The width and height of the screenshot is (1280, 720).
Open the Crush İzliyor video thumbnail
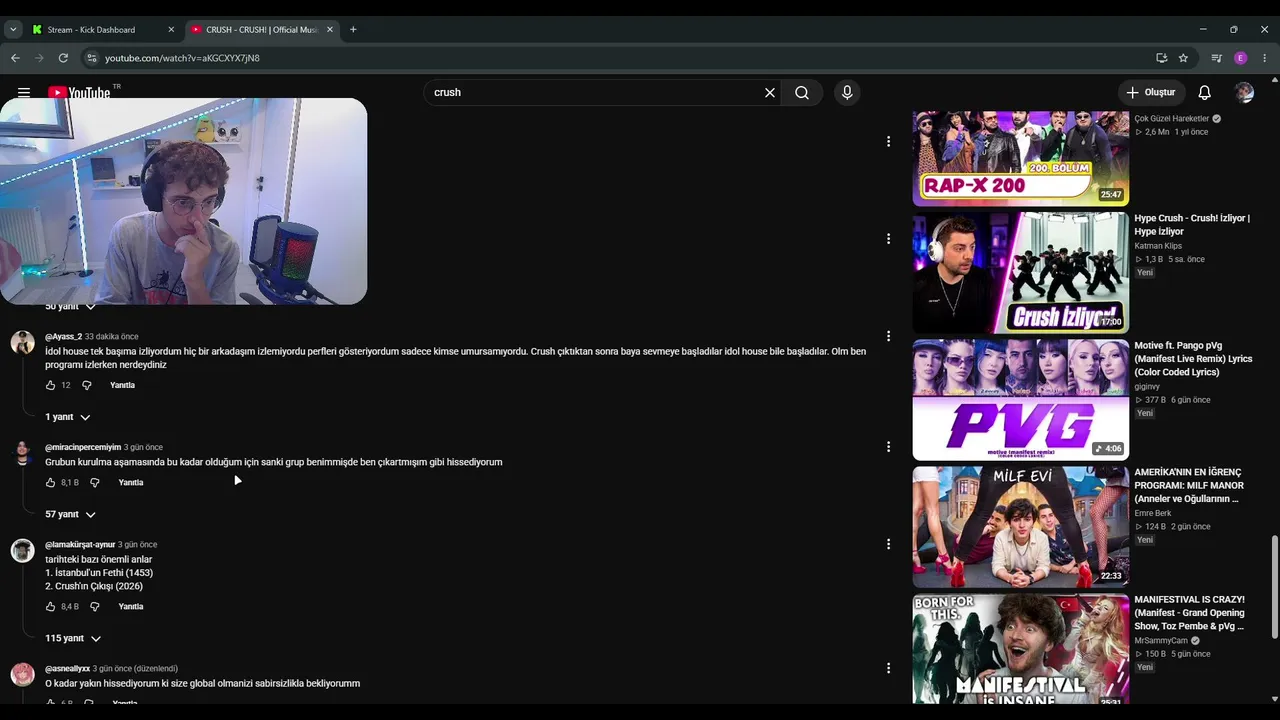coord(1020,273)
